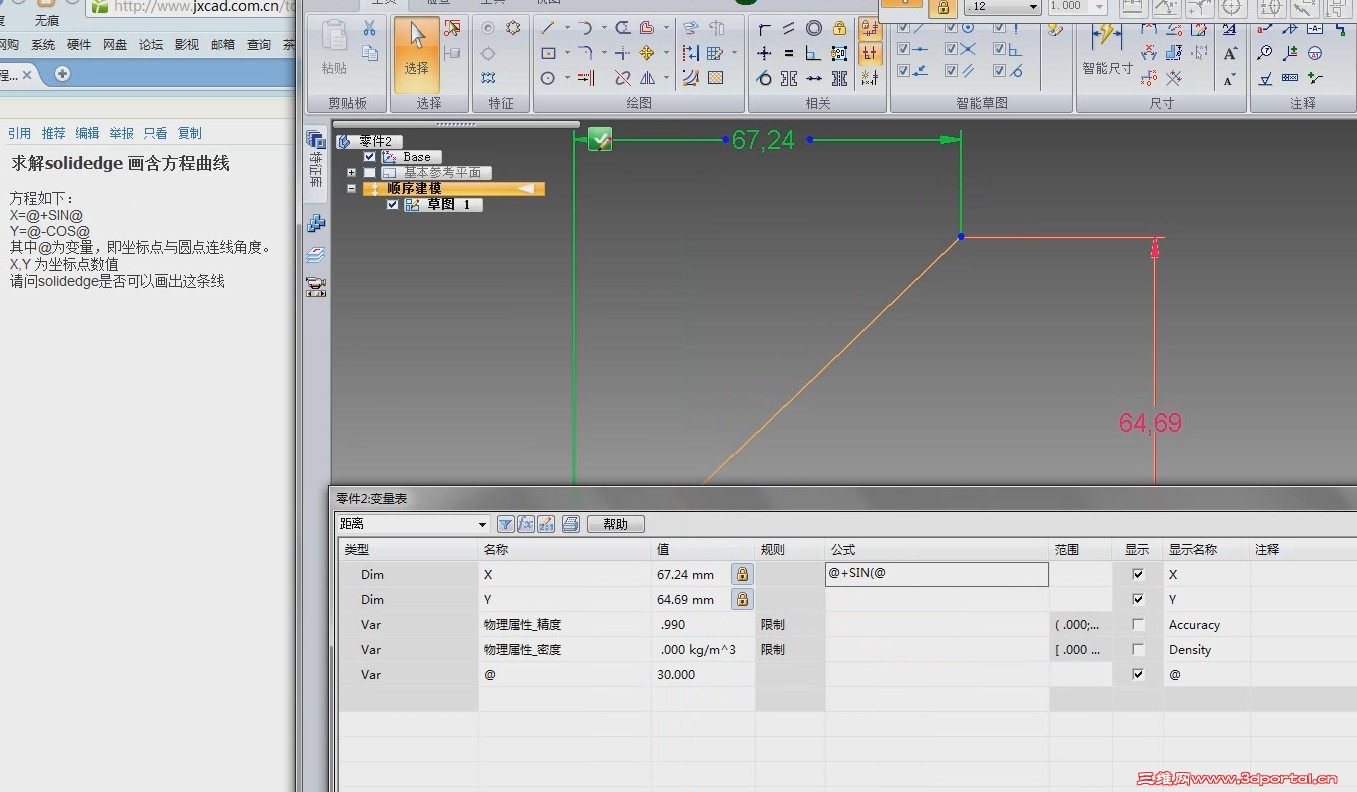
Task: Click the 帮助 button in variable table
Action: pyautogui.click(x=616, y=524)
